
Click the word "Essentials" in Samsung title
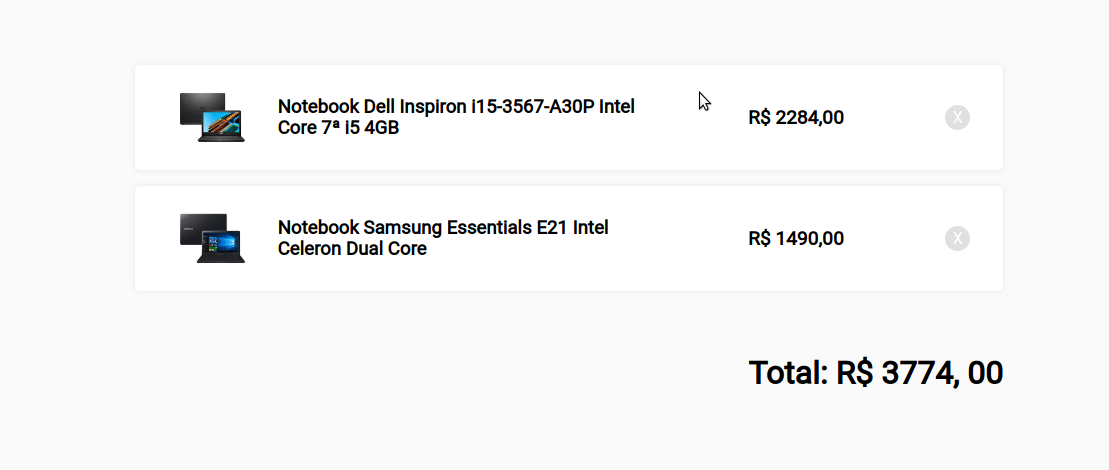click(x=491, y=227)
